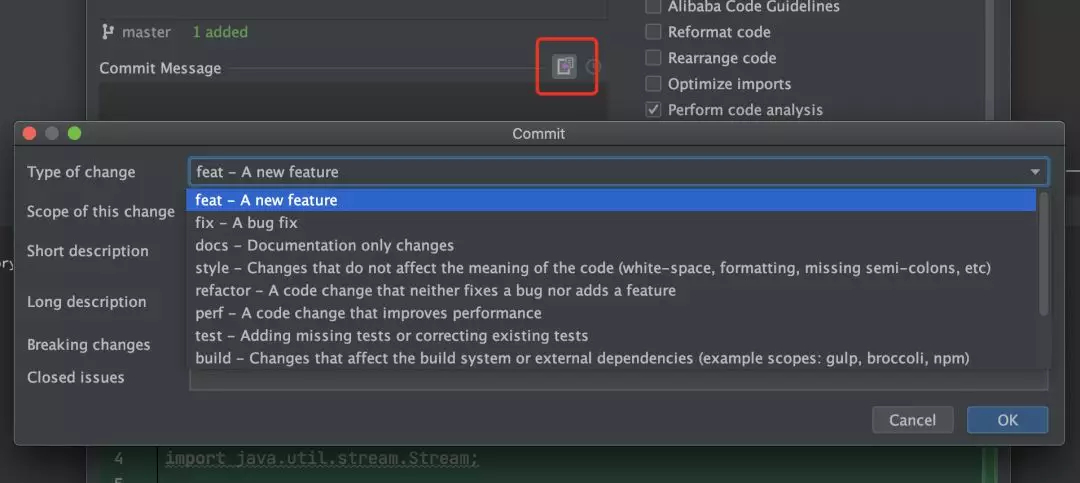Collapse the Type of change dropdown arrow
The height and width of the screenshot is (483, 1080).
[x=1035, y=172]
